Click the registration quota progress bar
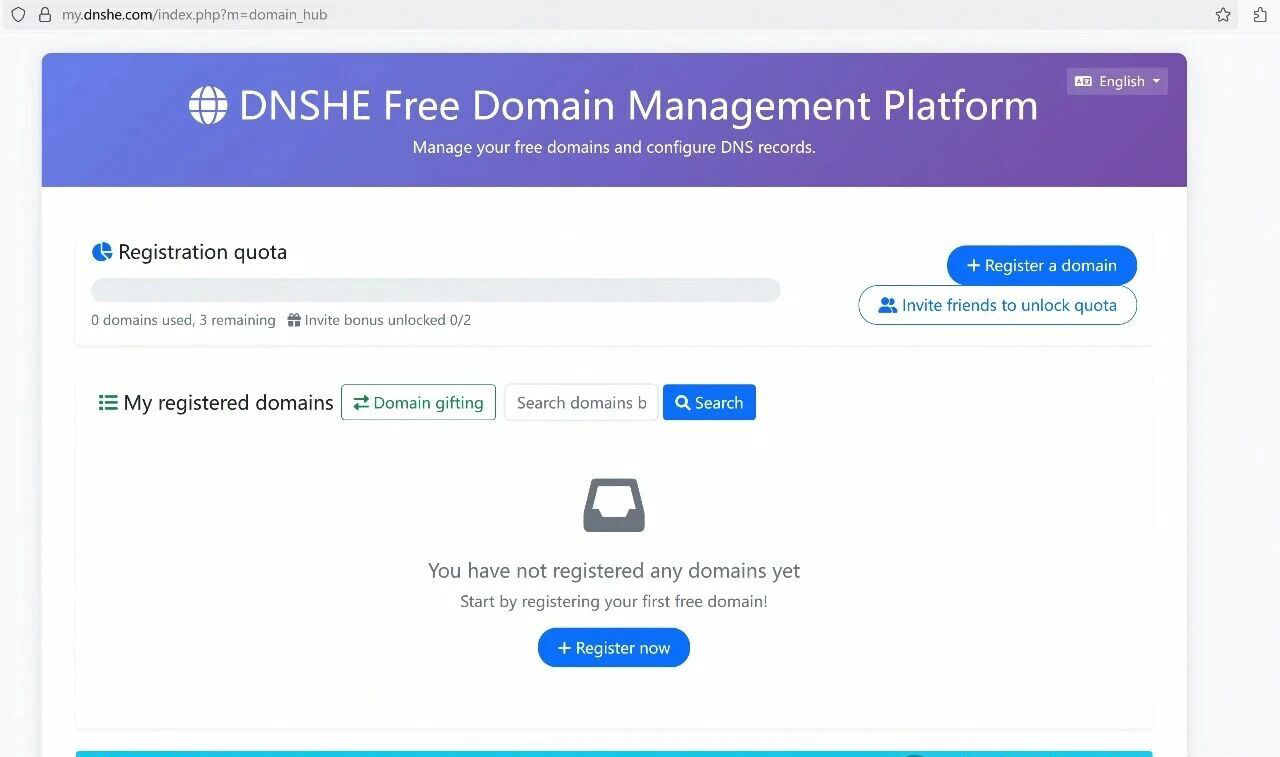The image size is (1280, 757). tap(435, 290)
